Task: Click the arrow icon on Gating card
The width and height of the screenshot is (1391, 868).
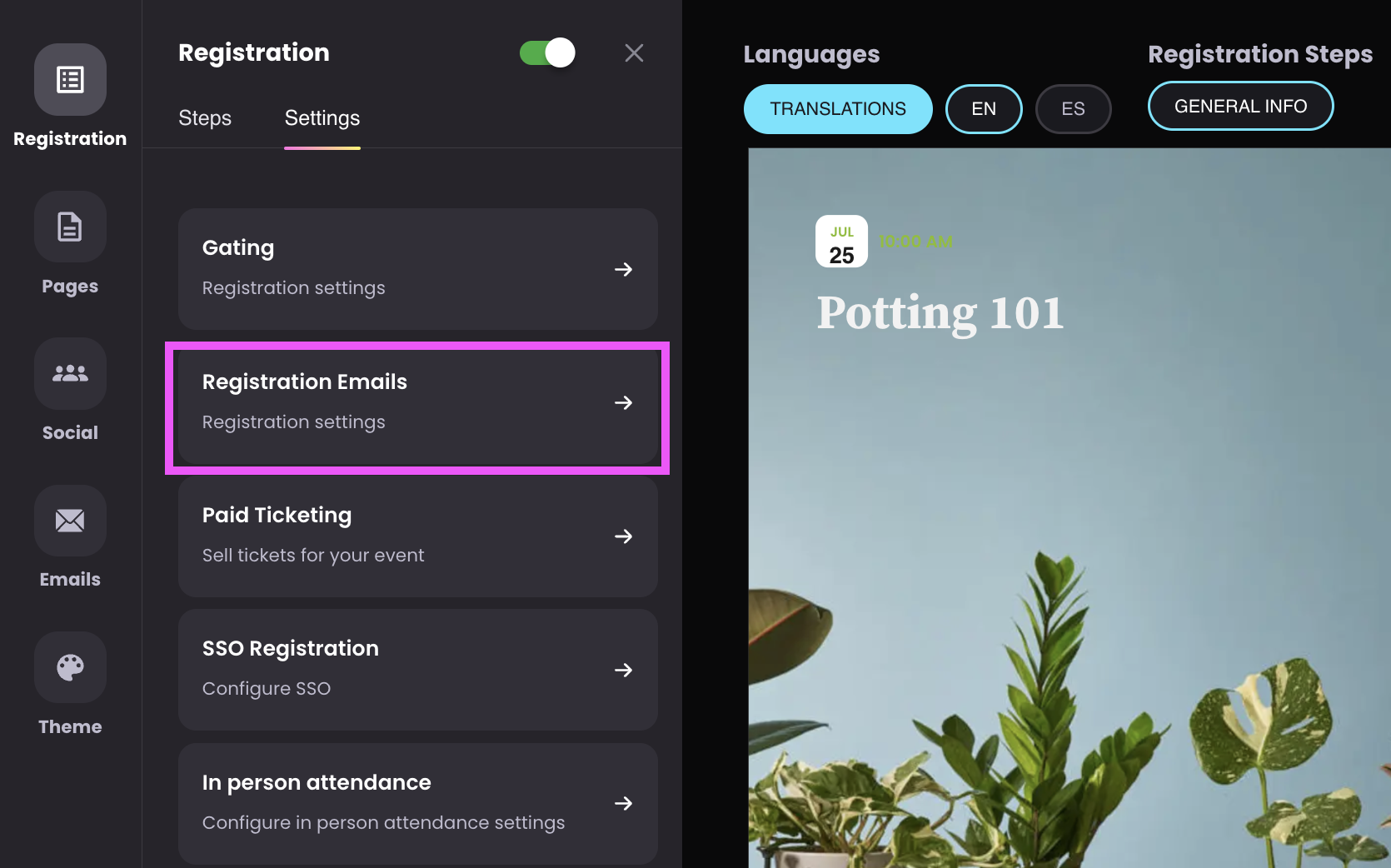Action: coord(623,269)
